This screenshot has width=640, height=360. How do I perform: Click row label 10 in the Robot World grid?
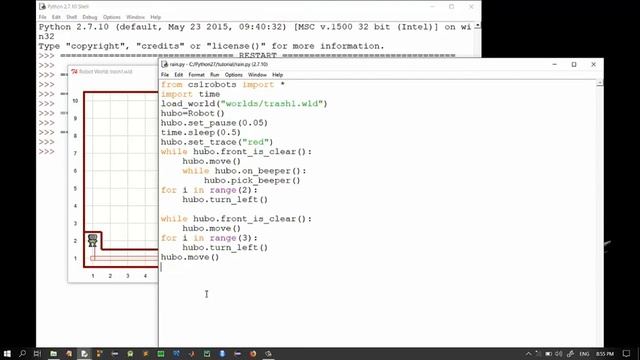(x=75, y=101)
